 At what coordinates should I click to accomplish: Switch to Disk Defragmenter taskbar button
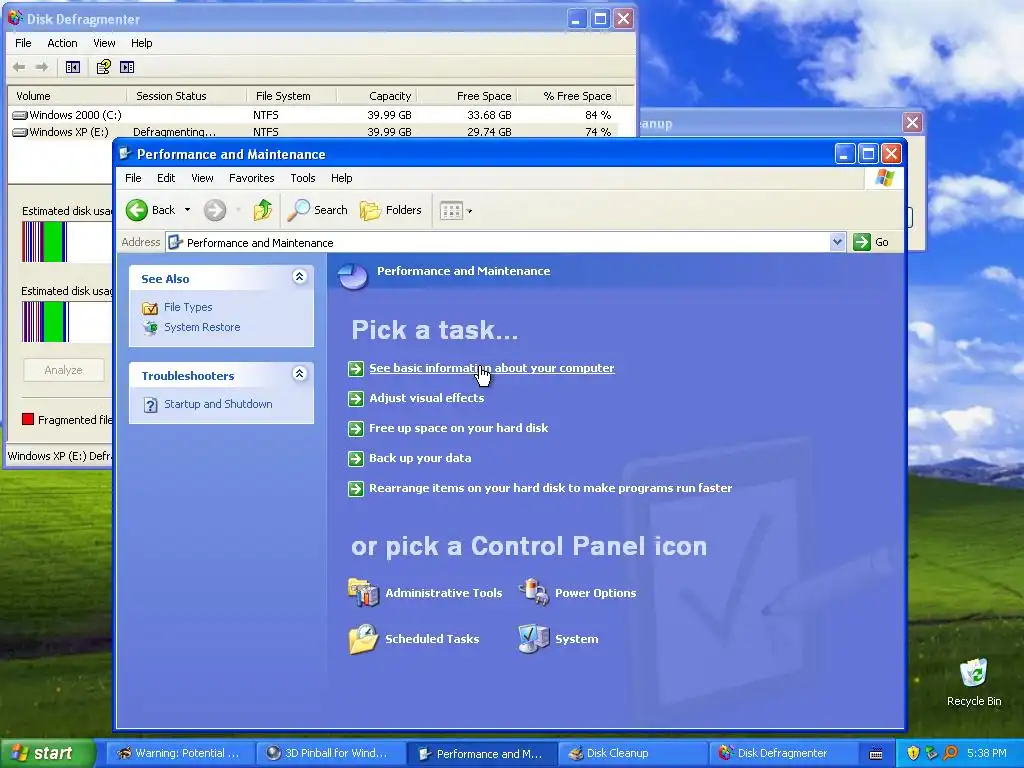[782, 754]
